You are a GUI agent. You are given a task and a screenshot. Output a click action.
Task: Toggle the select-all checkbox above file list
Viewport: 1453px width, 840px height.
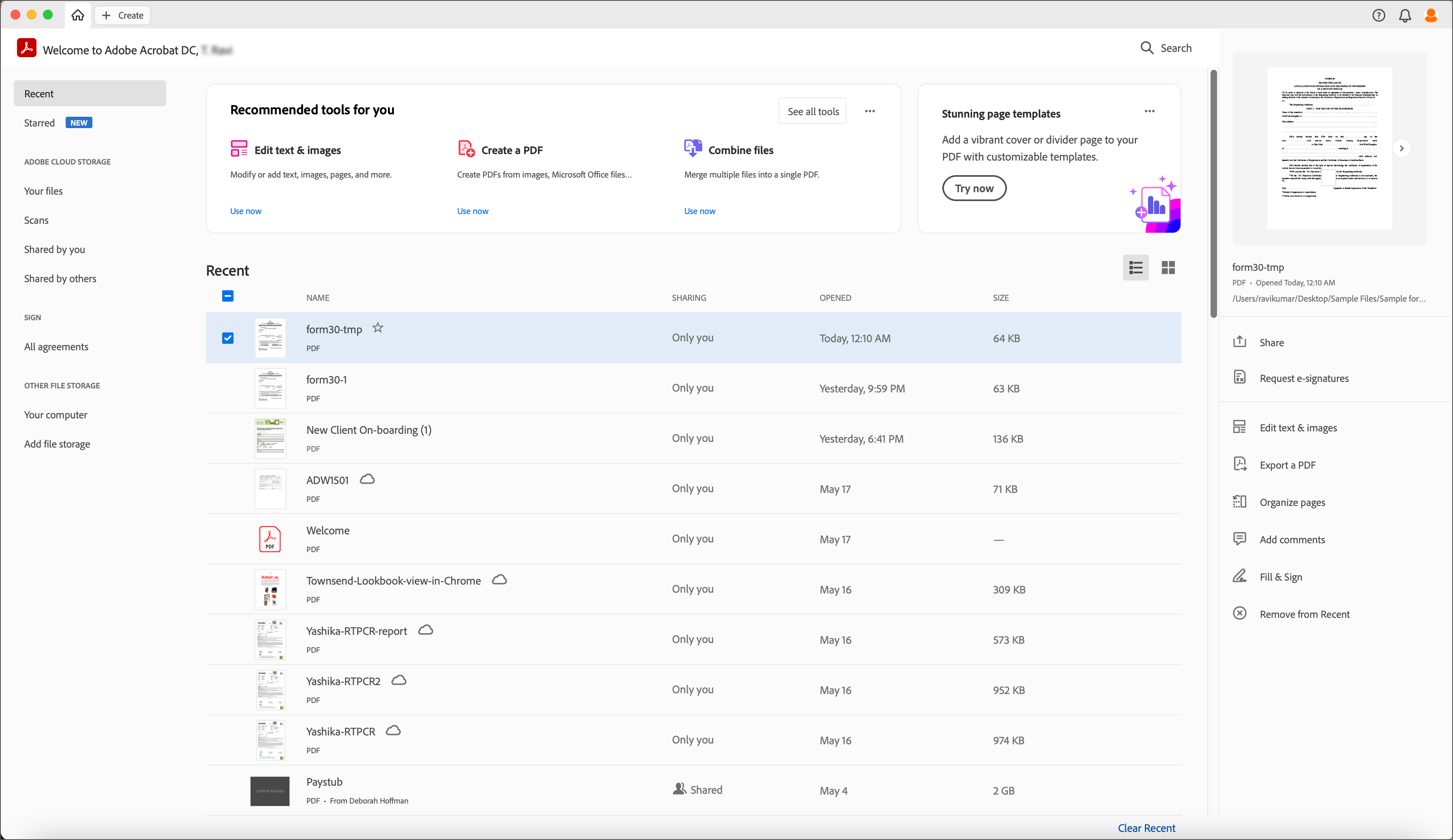[228, 296]
